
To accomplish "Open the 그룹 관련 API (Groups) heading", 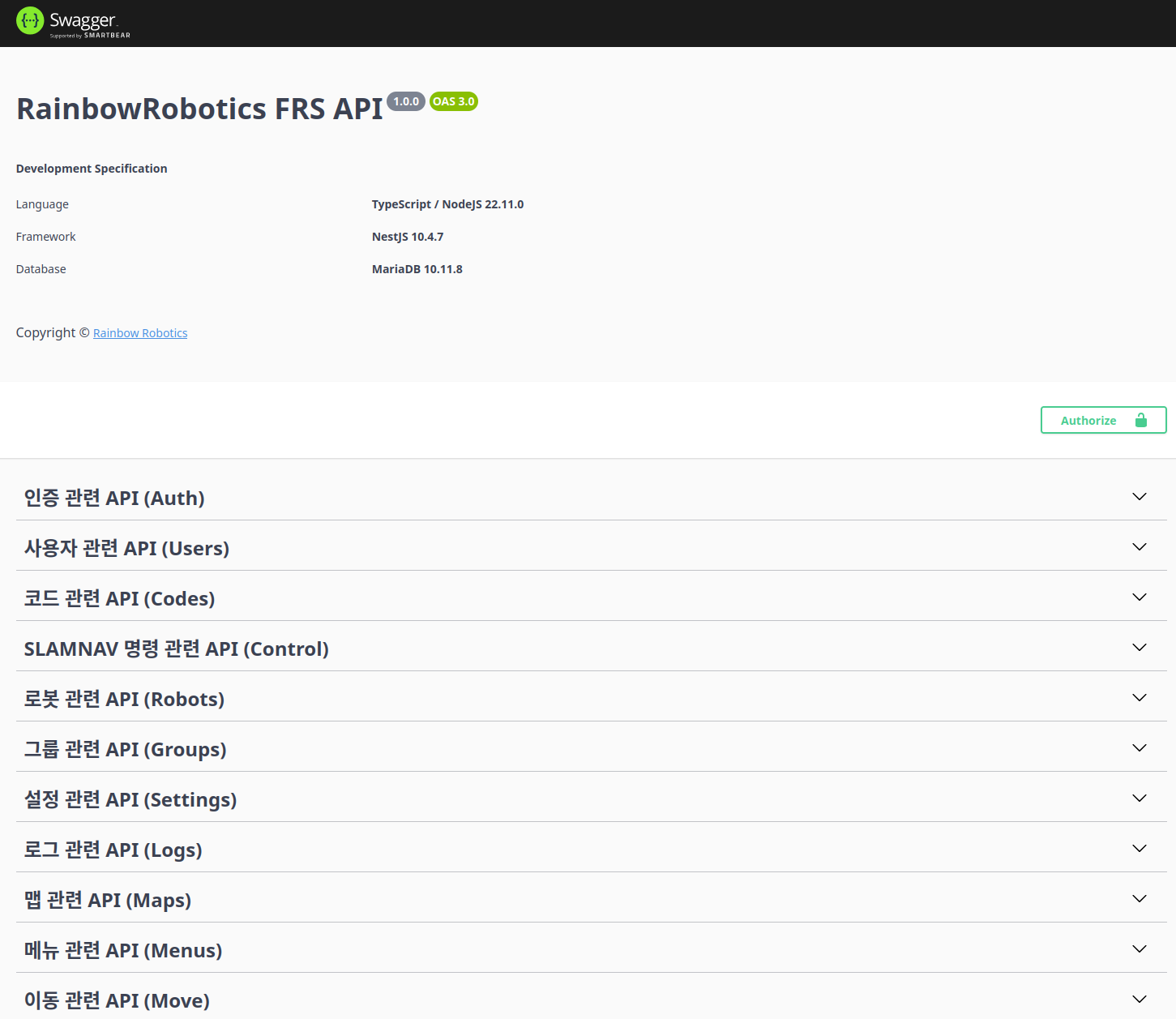I will point(125,749).
